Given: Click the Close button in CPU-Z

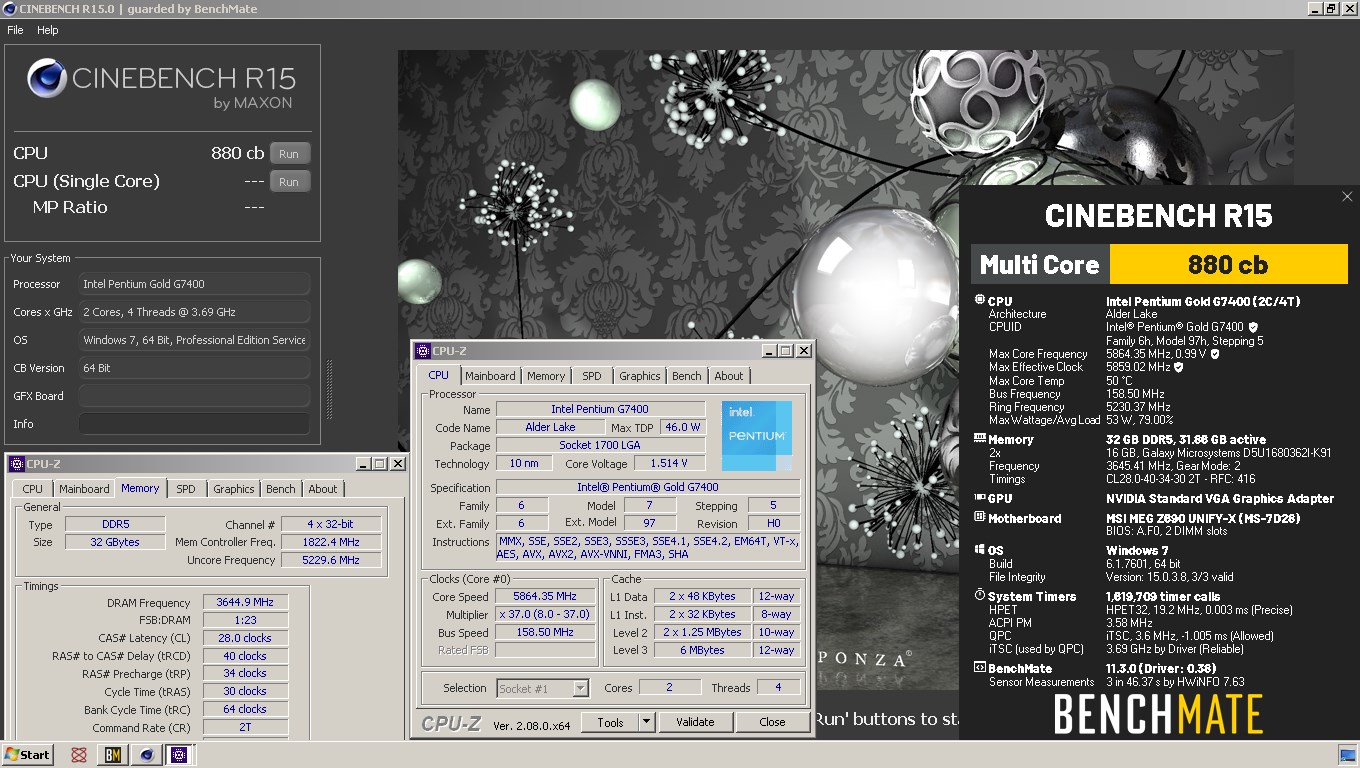Looking at the screenshot, I should point(772,722).
